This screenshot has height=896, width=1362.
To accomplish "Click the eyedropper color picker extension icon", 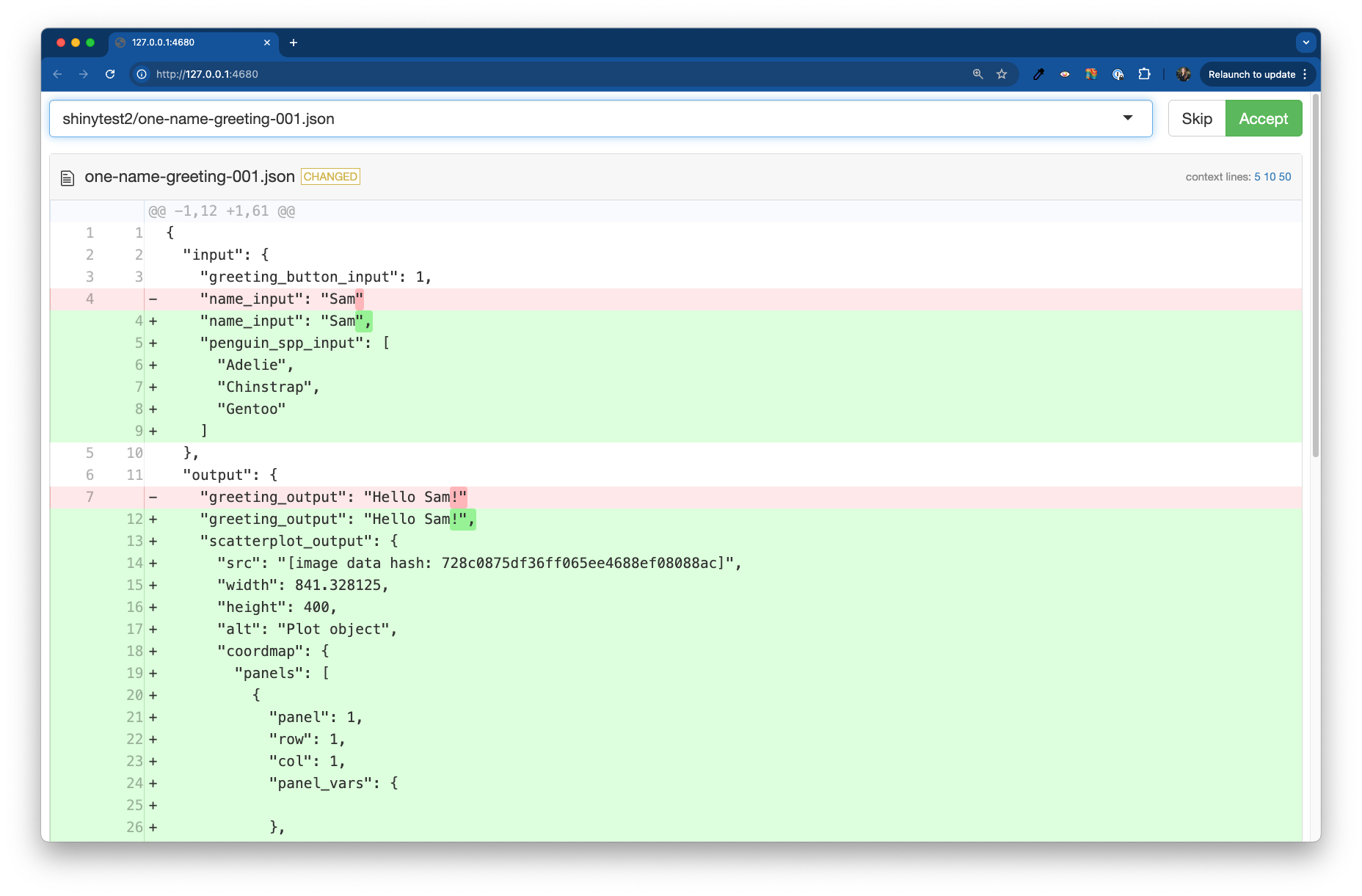I will coord(1038,74).
